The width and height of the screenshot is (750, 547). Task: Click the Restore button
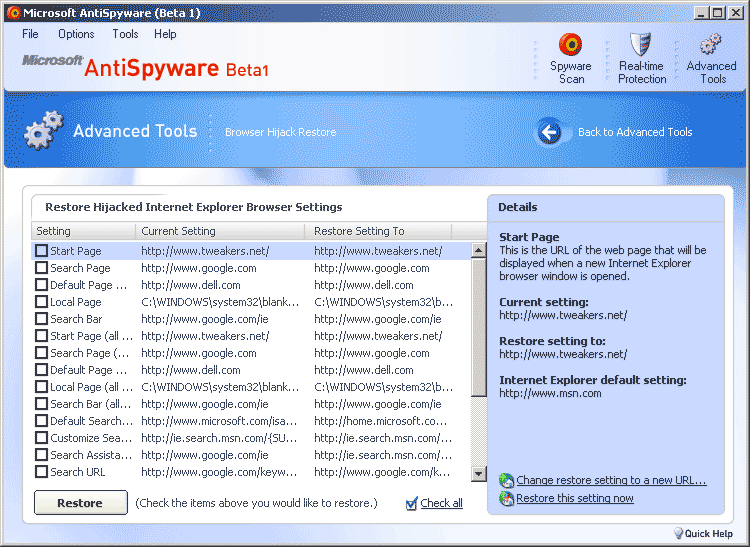point(80,503)
